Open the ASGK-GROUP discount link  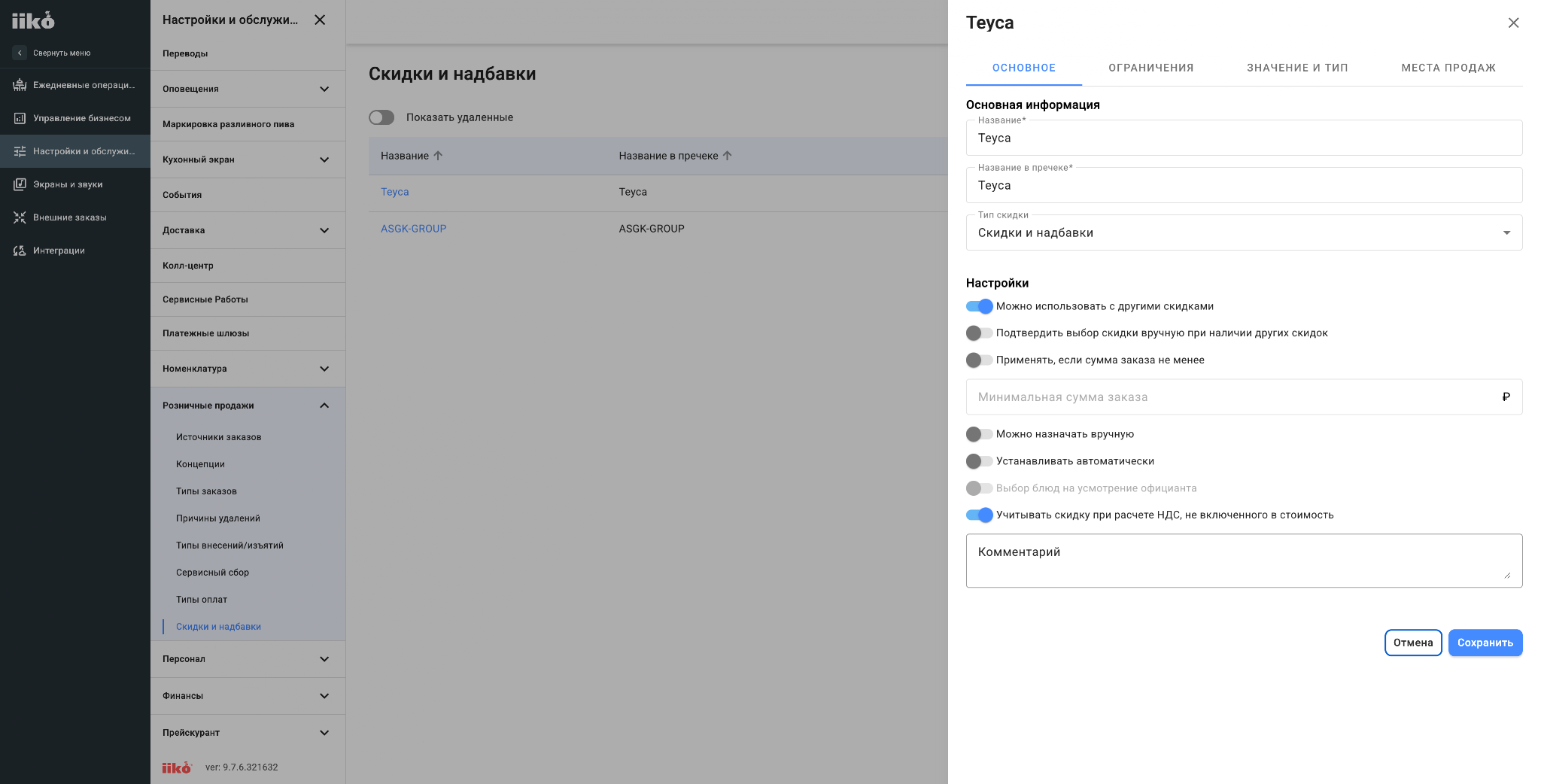click(x=413, y=229)
